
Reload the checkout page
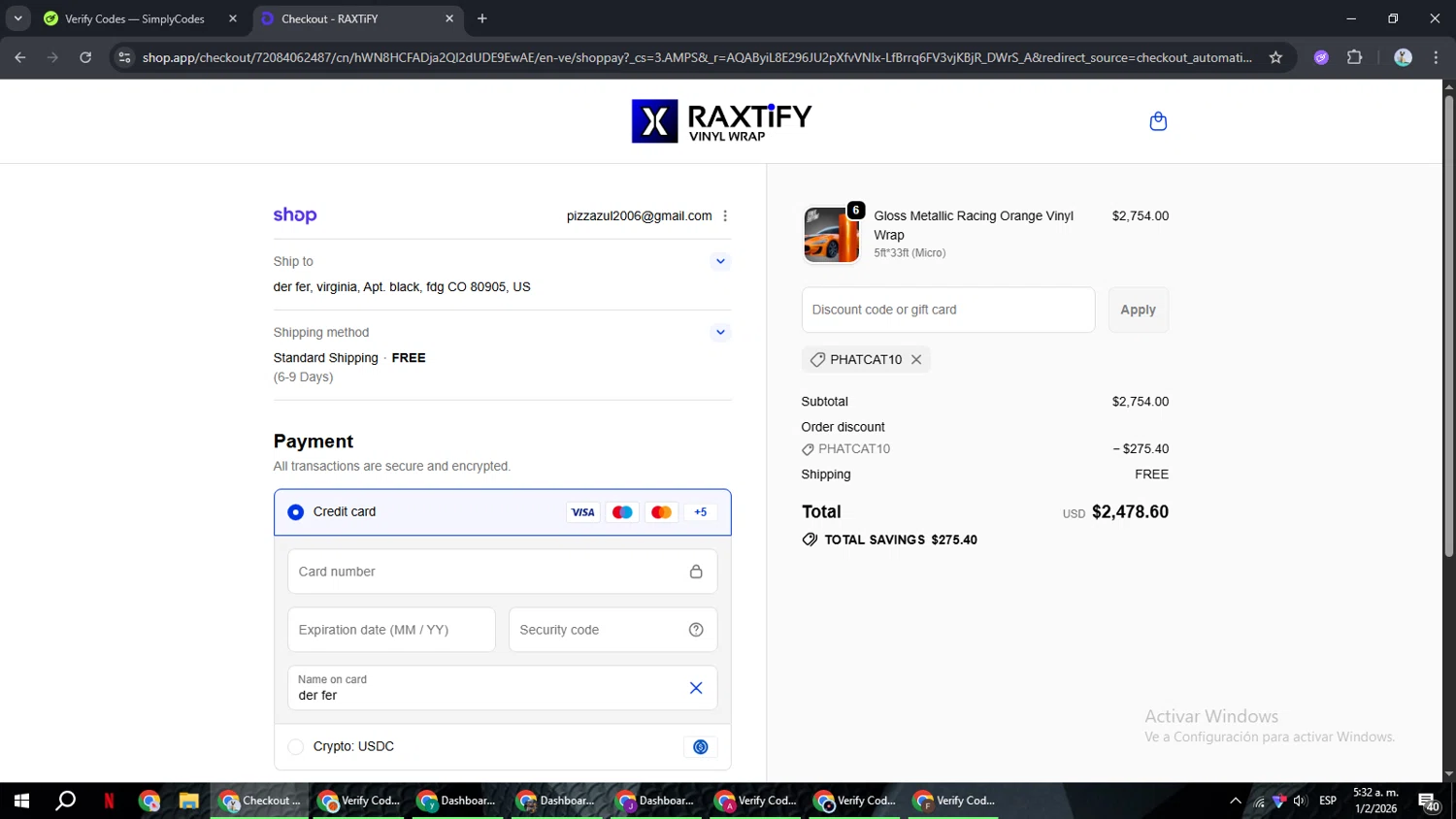[x=85, y=57]
